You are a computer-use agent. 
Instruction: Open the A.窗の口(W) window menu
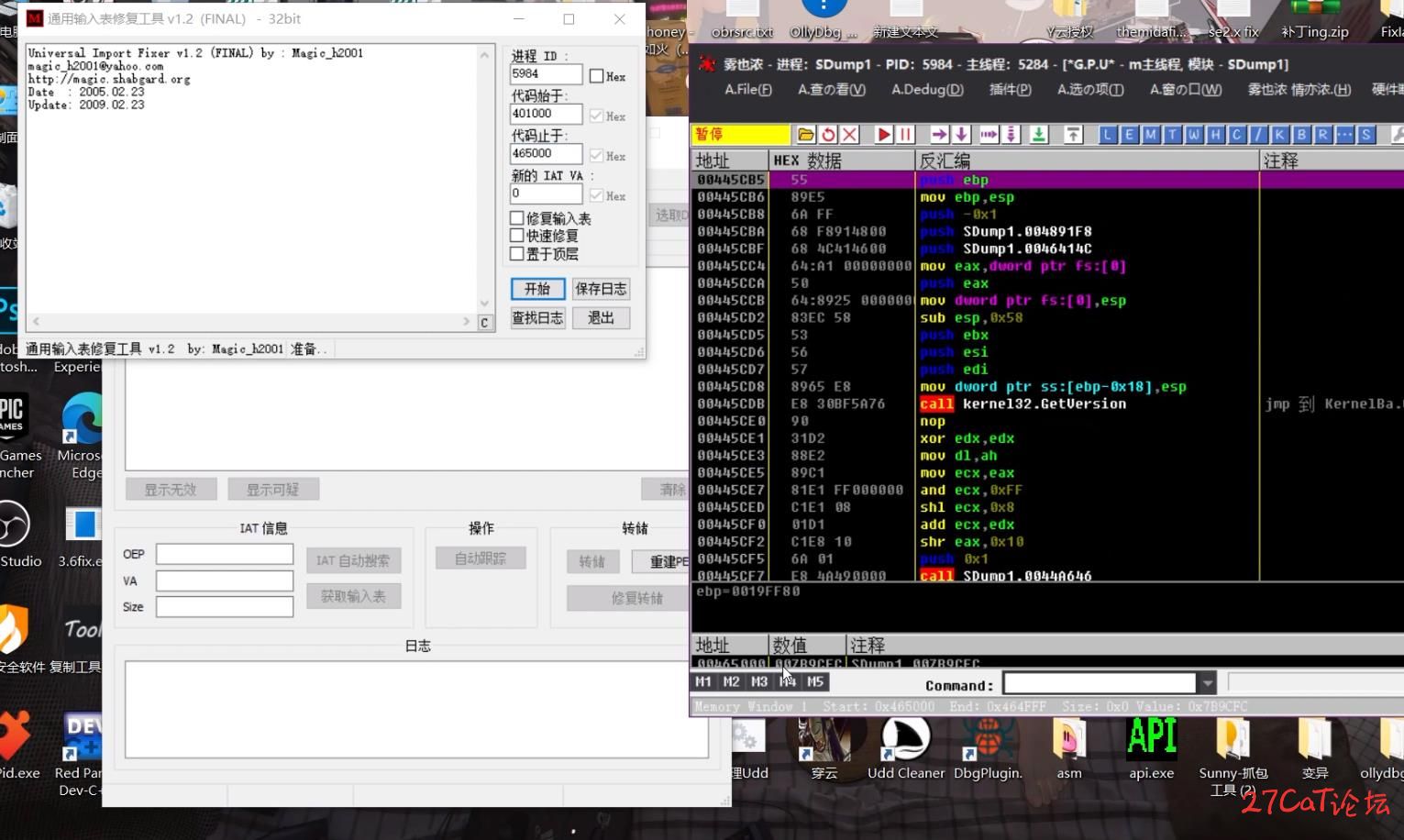tap(1186, 90)
